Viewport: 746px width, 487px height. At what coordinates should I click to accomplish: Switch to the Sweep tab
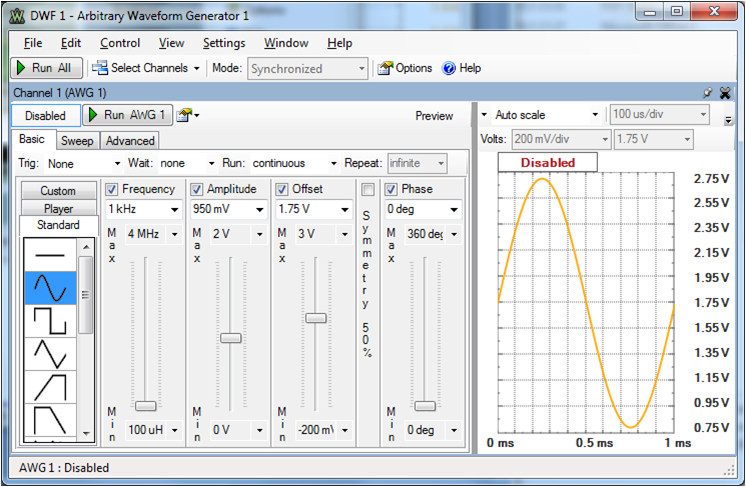[76, 141]
